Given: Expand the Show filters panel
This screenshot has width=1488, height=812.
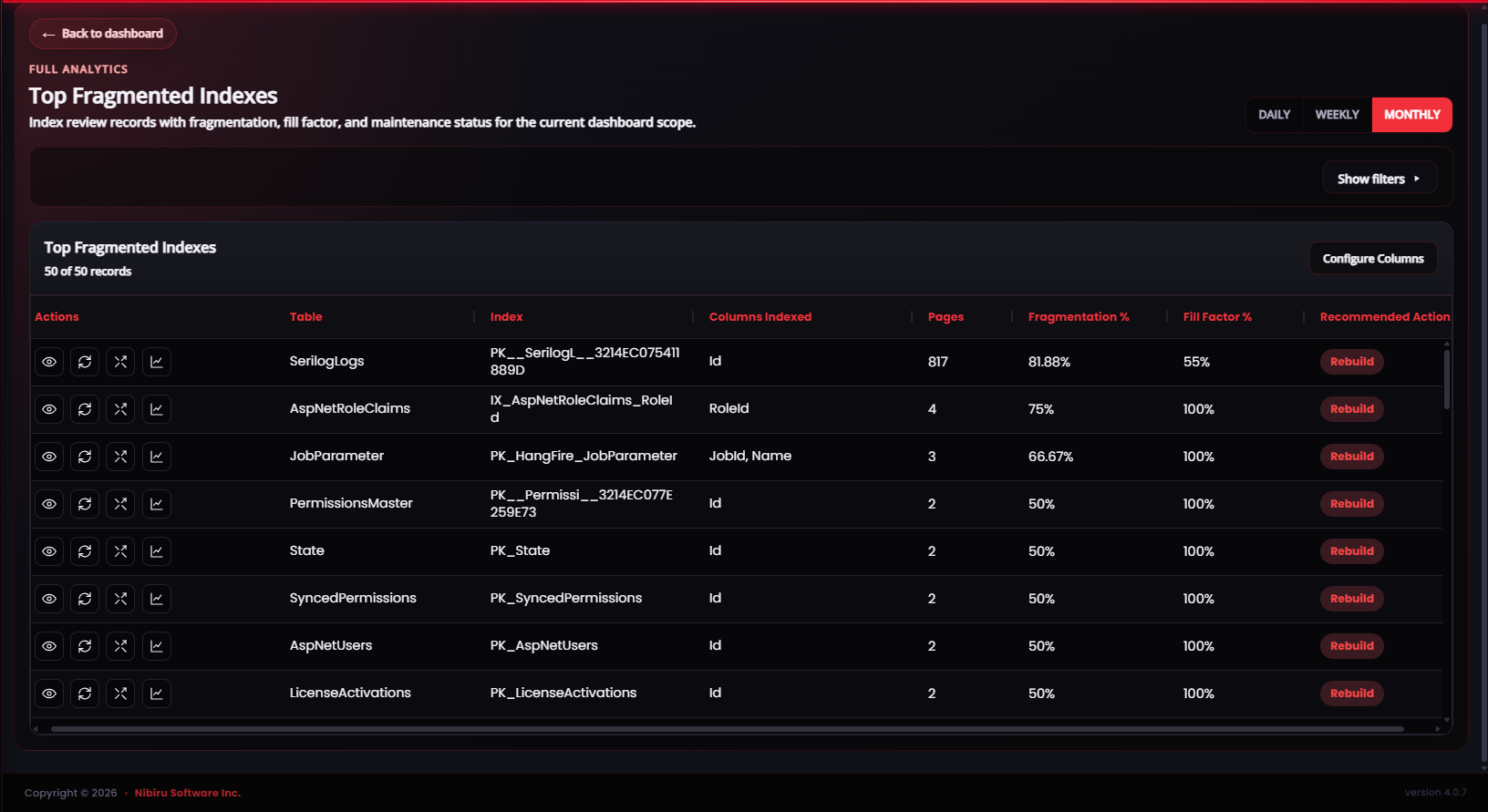Looking at the screenshot, I should [1379, 179].
